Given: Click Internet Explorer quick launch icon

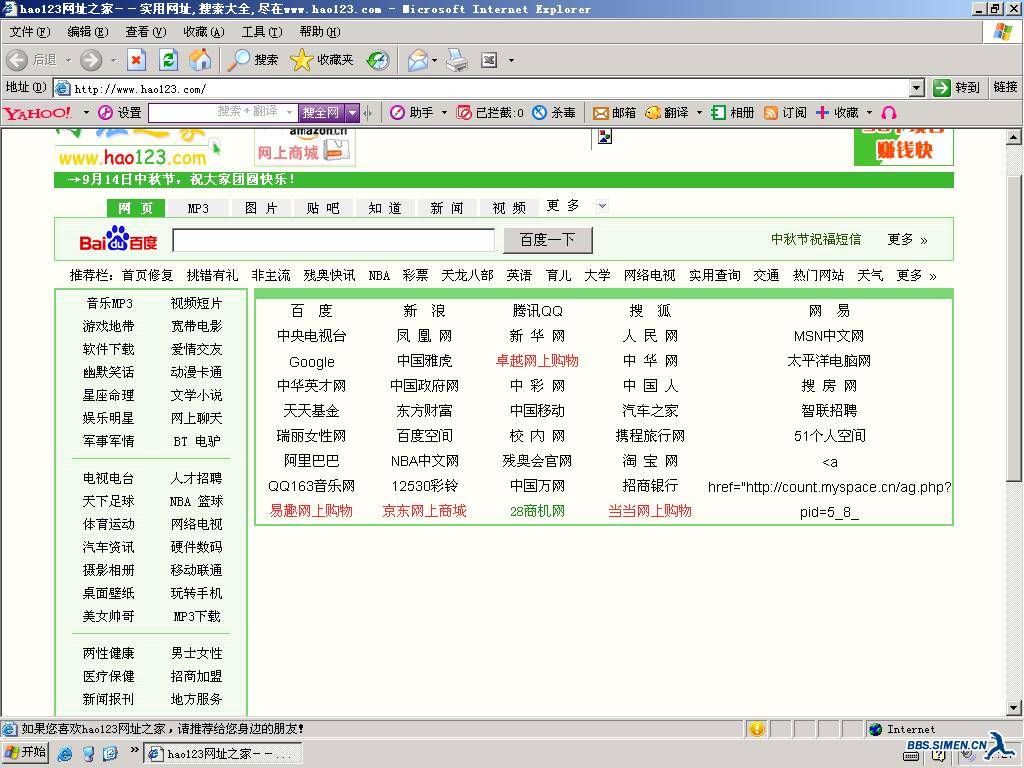Looking at the screenshot, I should click(65, 754).
